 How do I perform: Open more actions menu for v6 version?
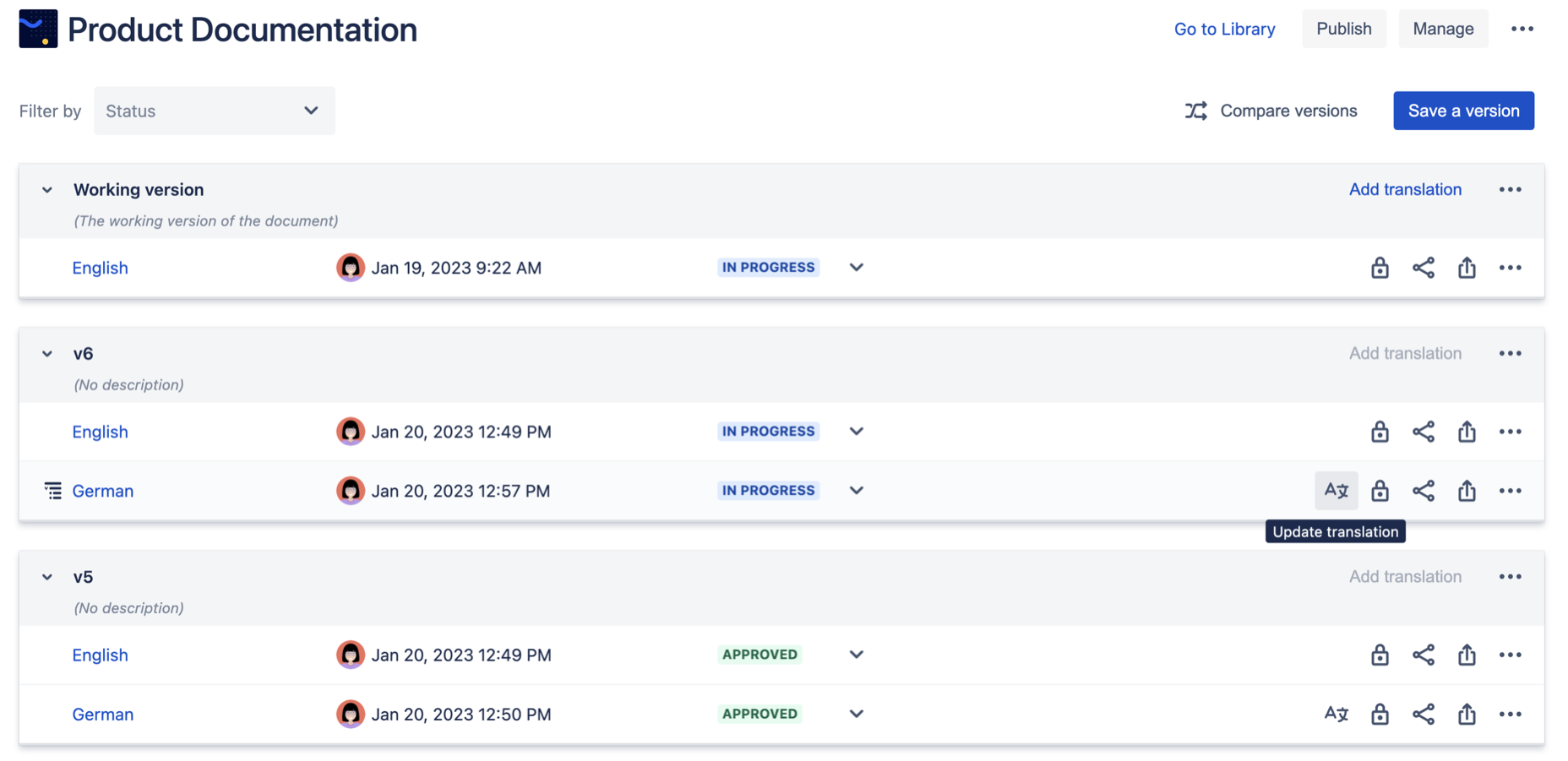point(1510,354)
